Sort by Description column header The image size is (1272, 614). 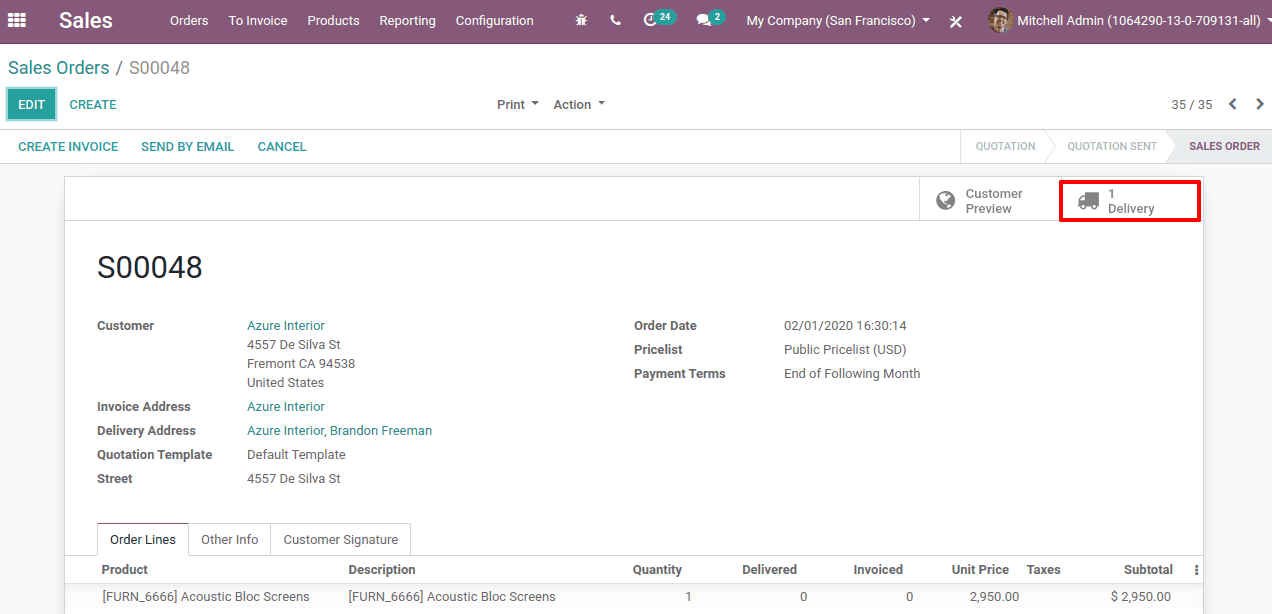click(382, 570)
